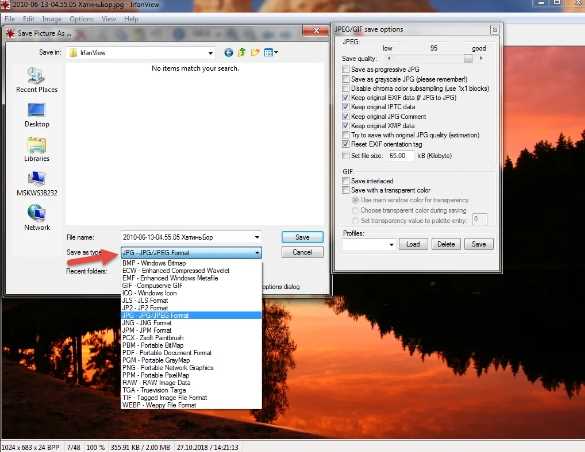Open the View menu

tap(109, 19)
